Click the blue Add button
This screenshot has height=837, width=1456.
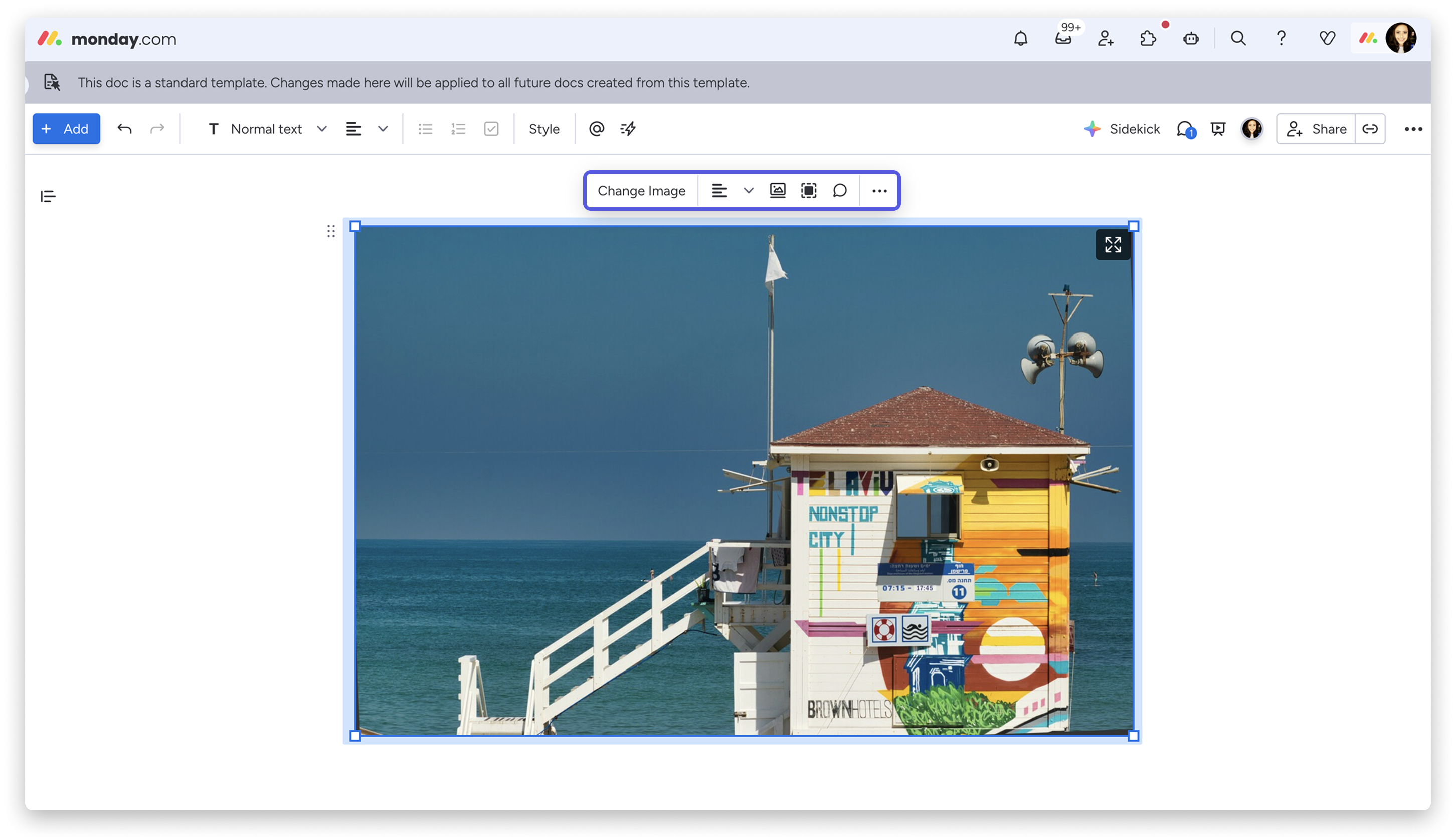[66, 129]
